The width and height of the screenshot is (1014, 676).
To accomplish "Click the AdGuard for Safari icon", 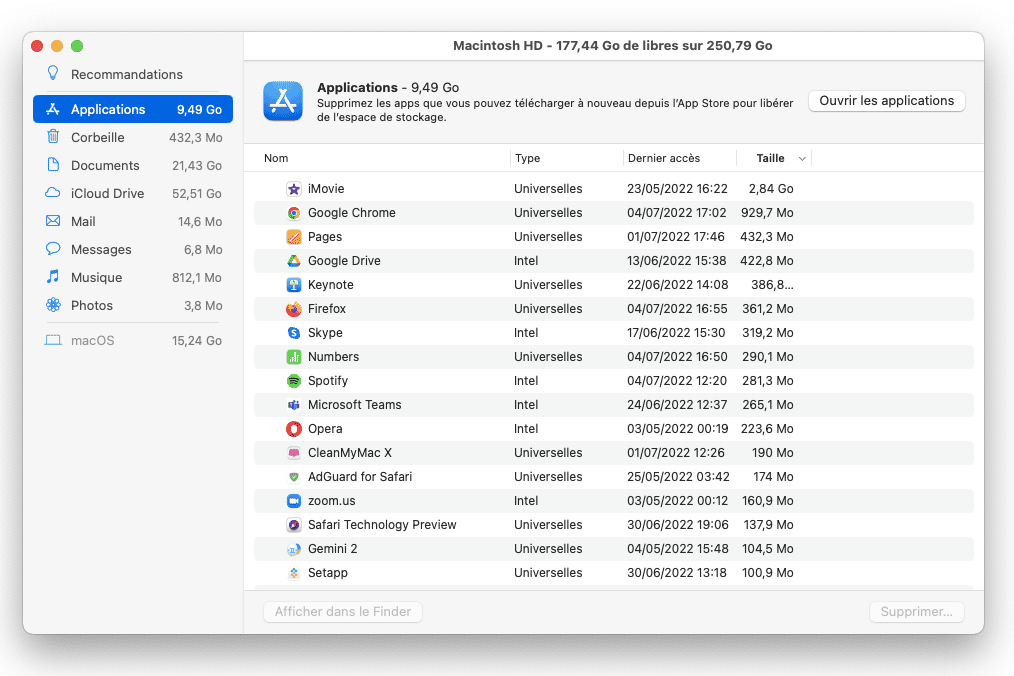I will pyautogui.click(x=294, y=477).
